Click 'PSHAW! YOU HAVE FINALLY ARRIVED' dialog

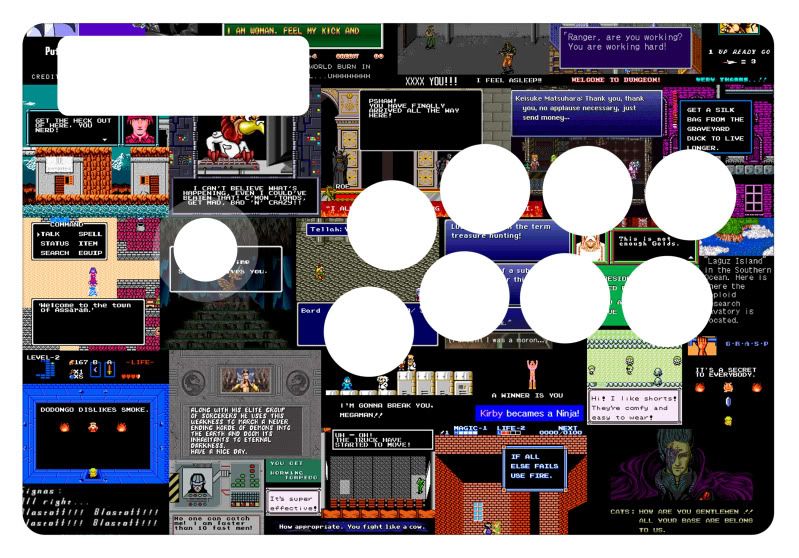(420, 120)
